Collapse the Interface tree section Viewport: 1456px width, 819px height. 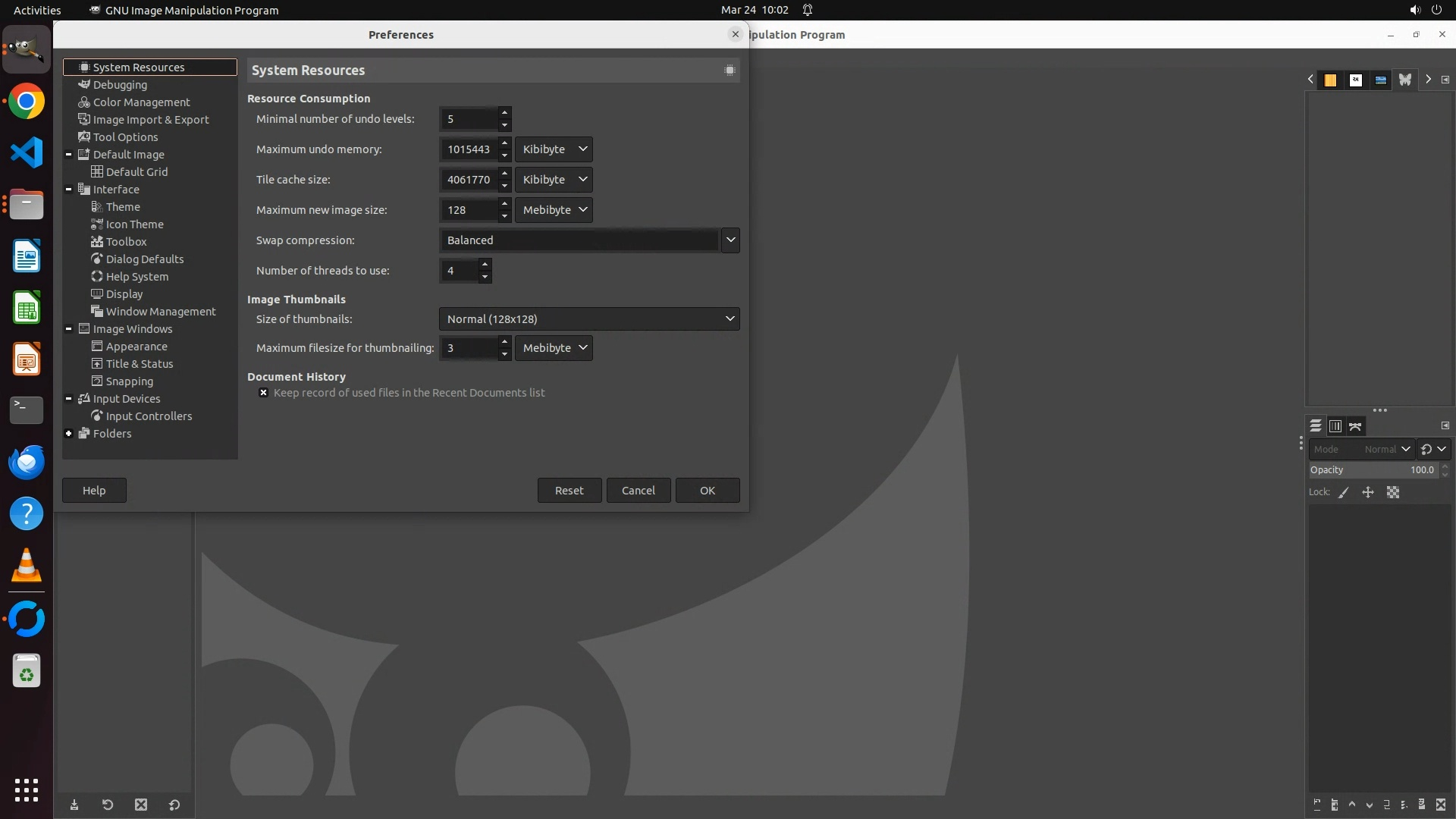tap(69, 190)
